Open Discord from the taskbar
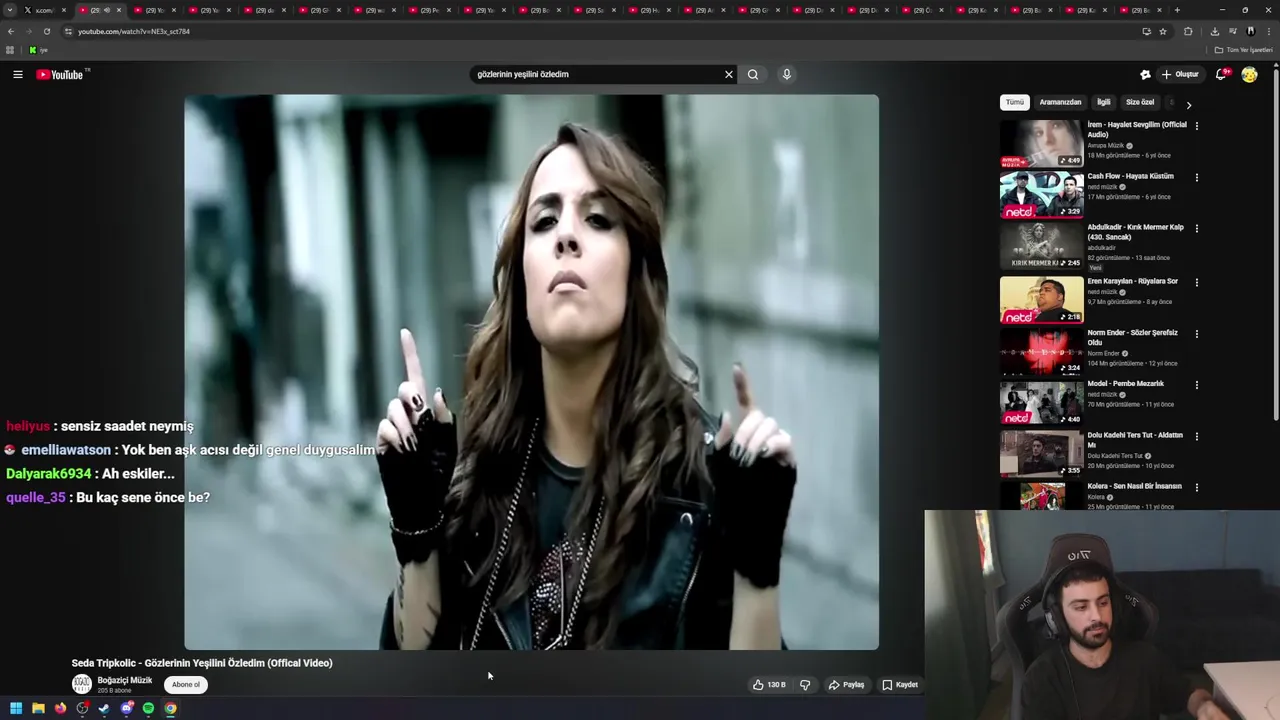The image size is (1280, 720). click(126, 708)
